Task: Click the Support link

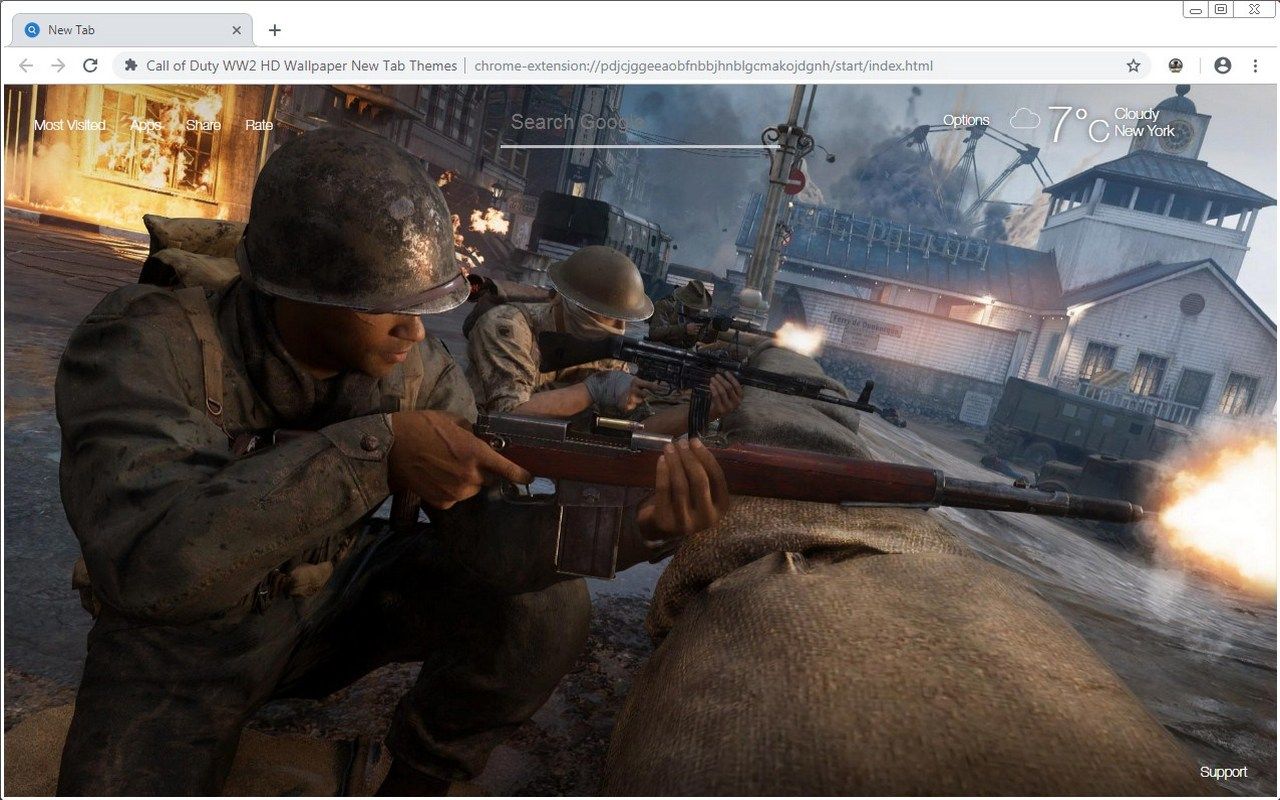Action: [x=1223, y=771]
